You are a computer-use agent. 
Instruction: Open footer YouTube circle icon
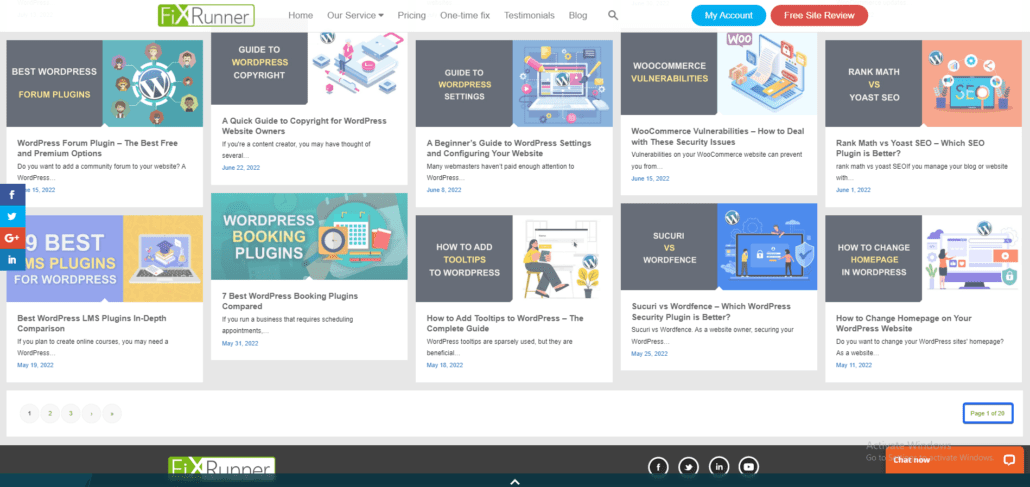(749, 467)
